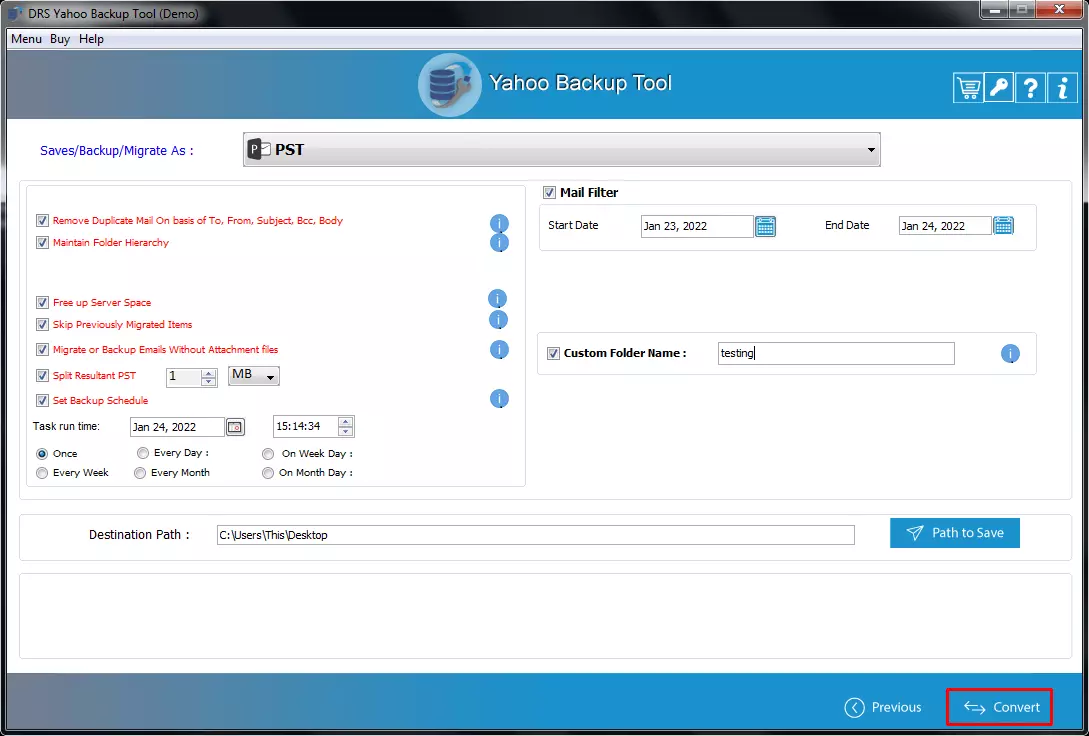
Task: Click the Start Date field
Action: (697, 226)
